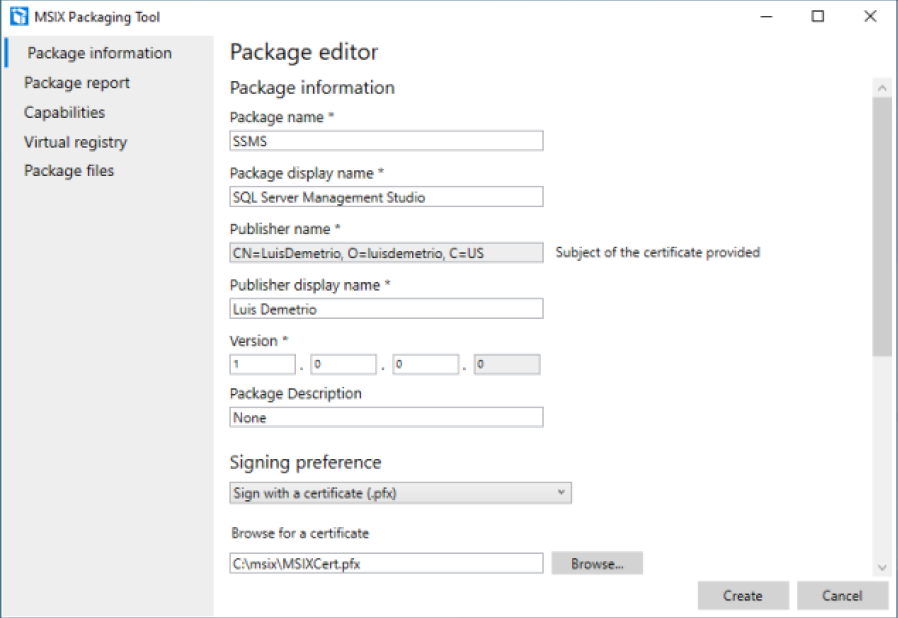
Task: Click the Create button
Action: (x=743, y=596)
